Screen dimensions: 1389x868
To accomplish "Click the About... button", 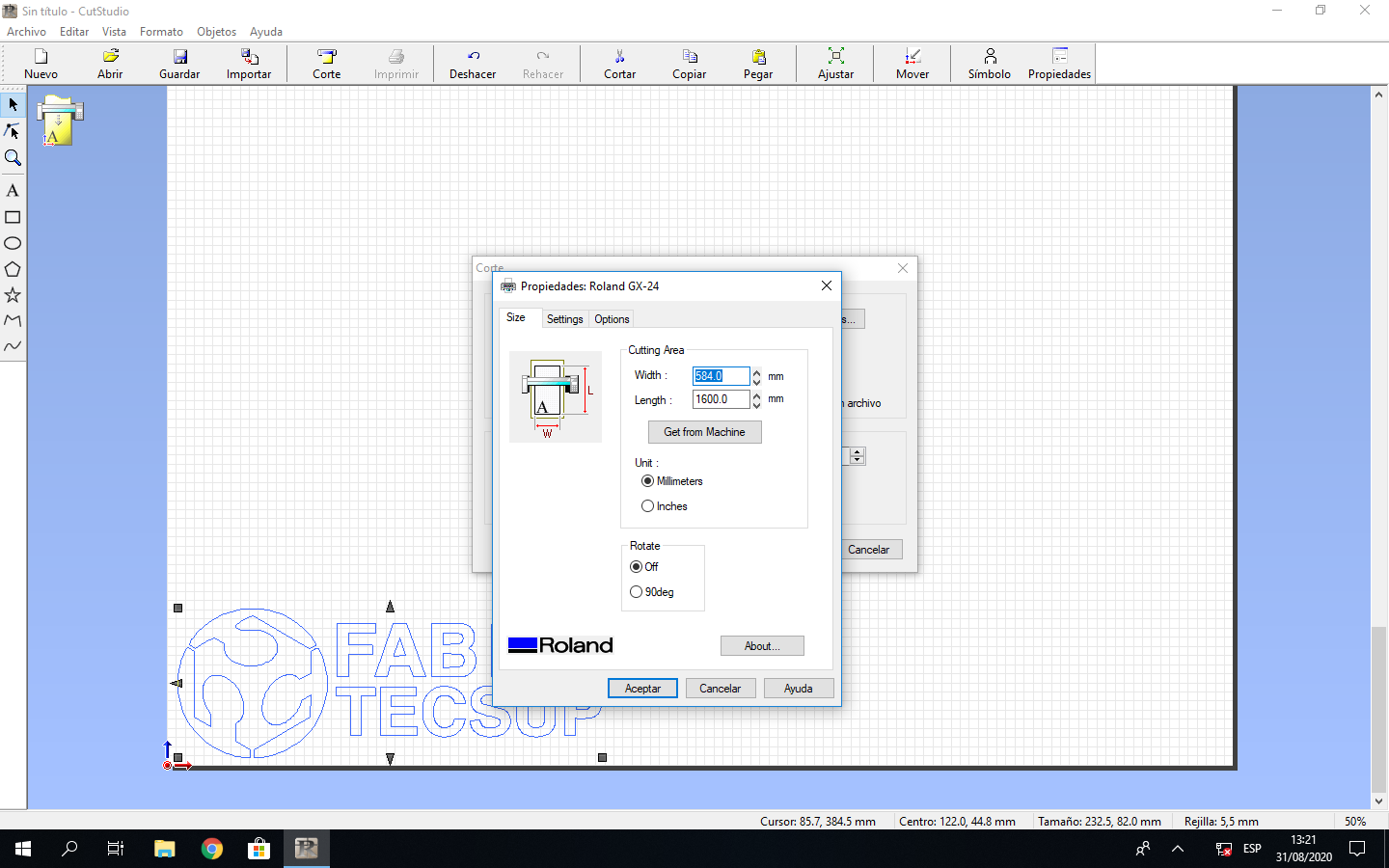I will 762,646.
